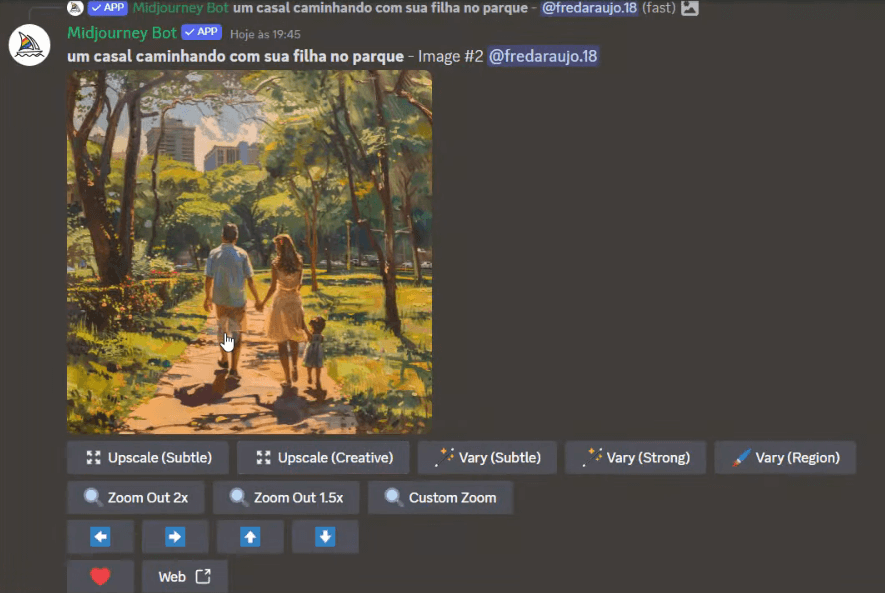Click the small bot avatar in reply line
Viewport: 885px width, 593px height.
pyautogui.click(x=75, y=8)
